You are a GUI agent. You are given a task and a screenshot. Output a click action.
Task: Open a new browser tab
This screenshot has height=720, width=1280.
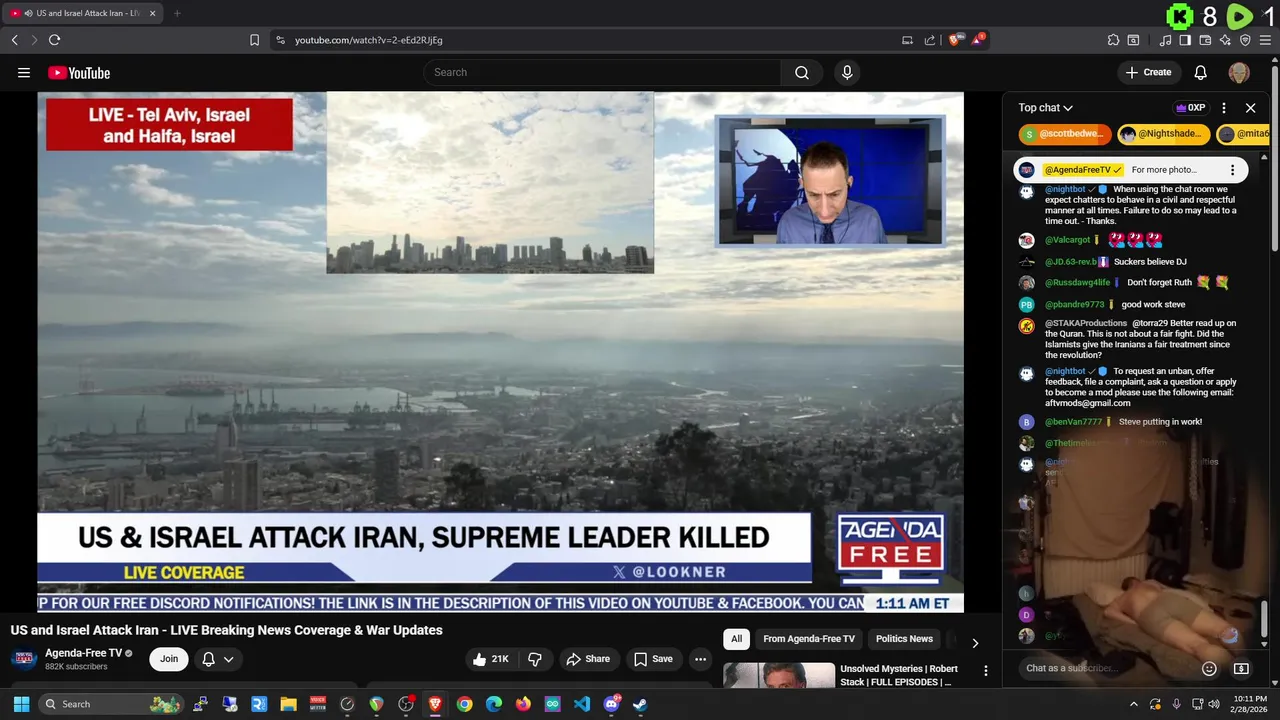tap(177, 13)
